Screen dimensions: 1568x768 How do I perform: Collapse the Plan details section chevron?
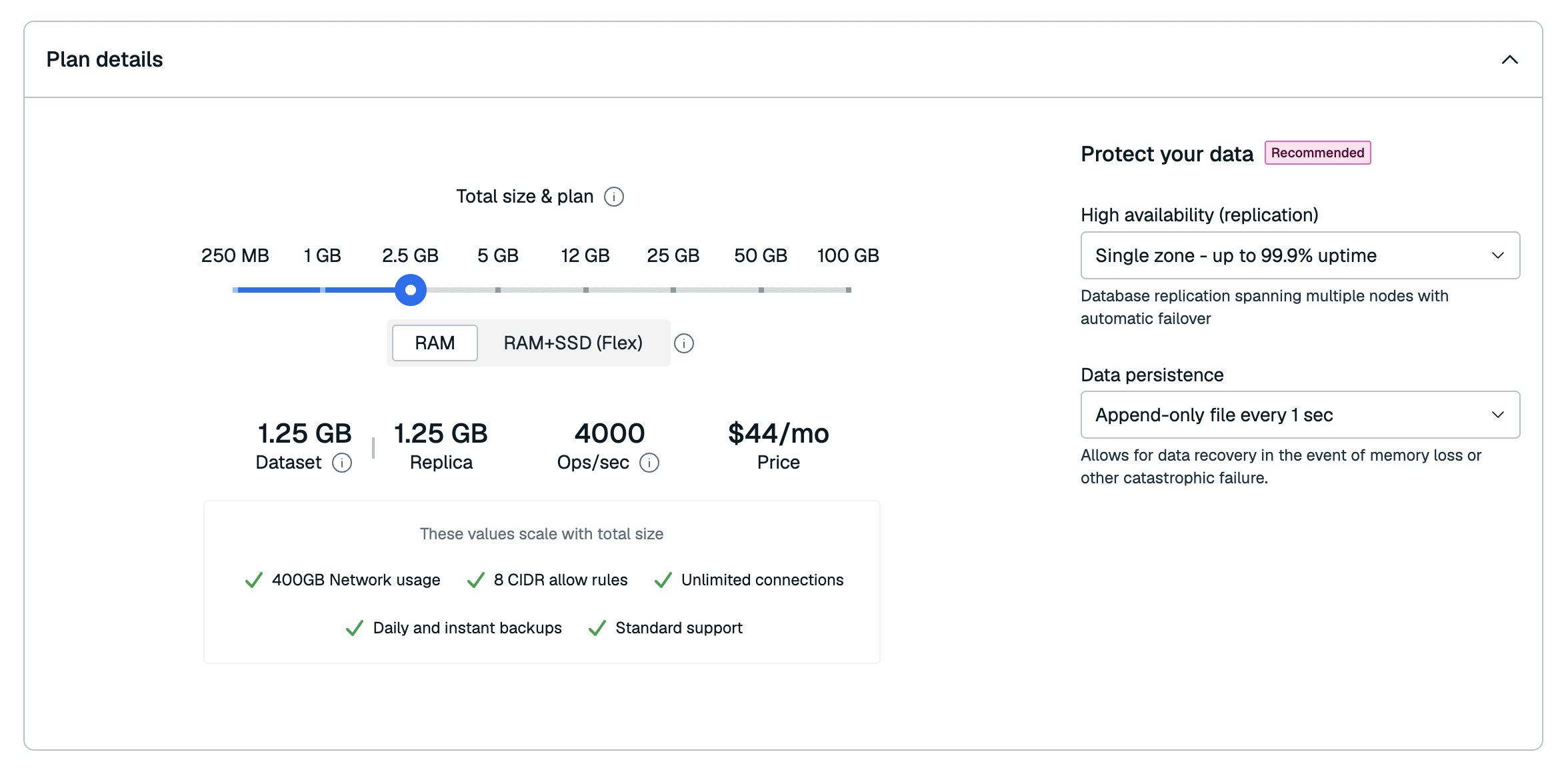point(1509,60)
